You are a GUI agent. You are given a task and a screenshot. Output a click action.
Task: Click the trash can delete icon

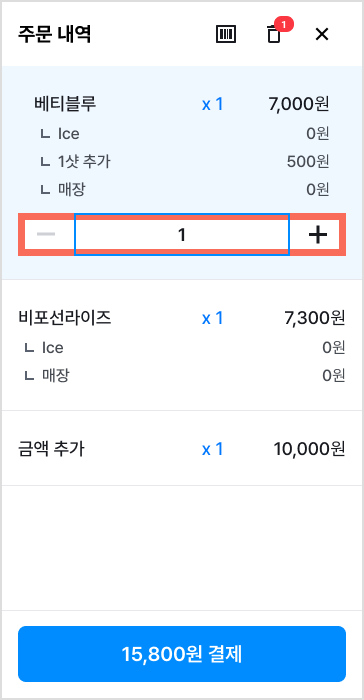[274, 35]
